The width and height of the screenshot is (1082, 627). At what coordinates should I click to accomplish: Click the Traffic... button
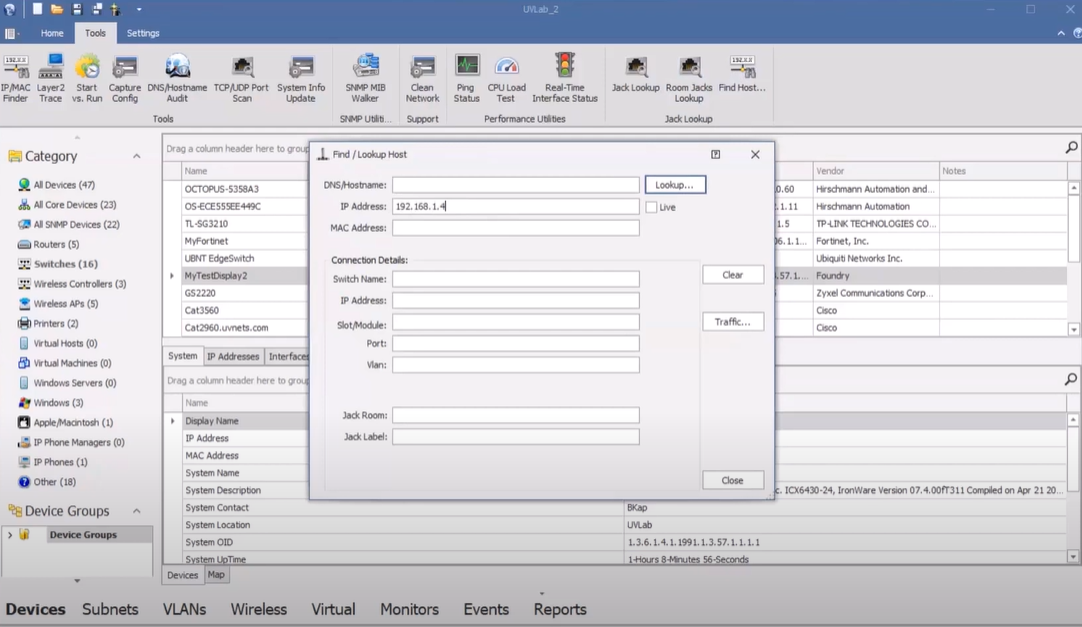[733, 321]
